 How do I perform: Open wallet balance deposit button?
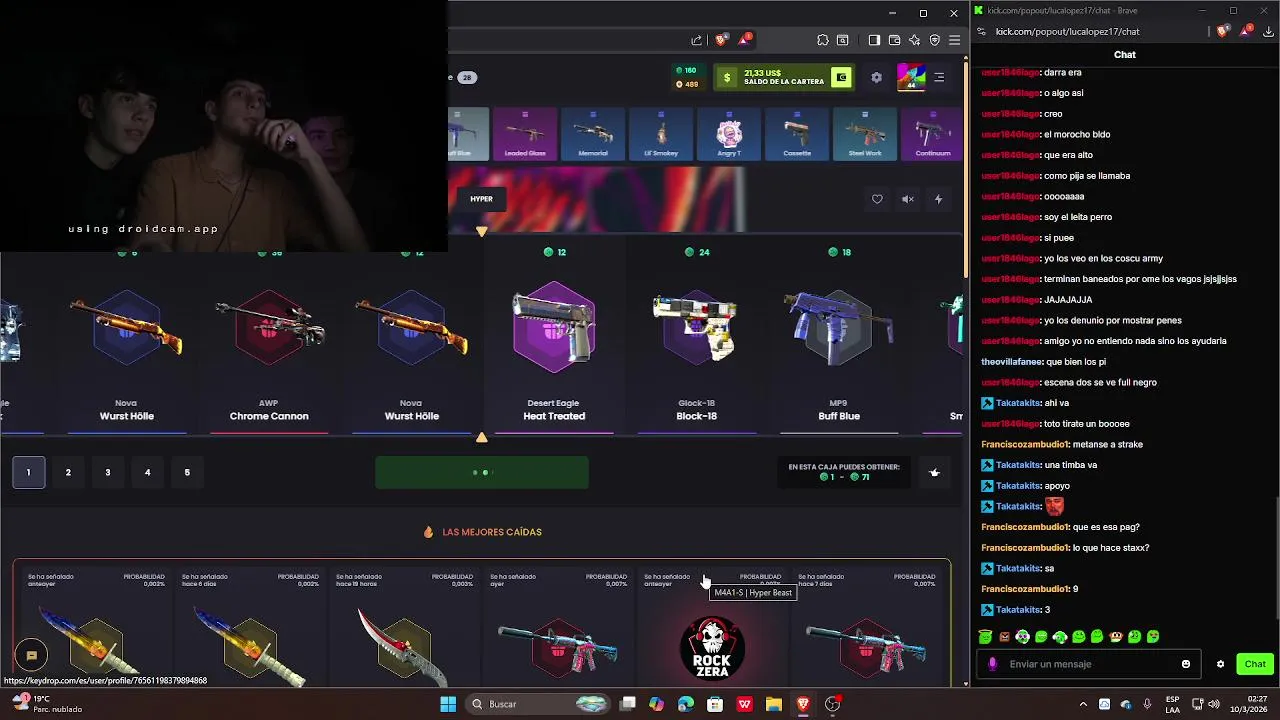tap(842, 77)
